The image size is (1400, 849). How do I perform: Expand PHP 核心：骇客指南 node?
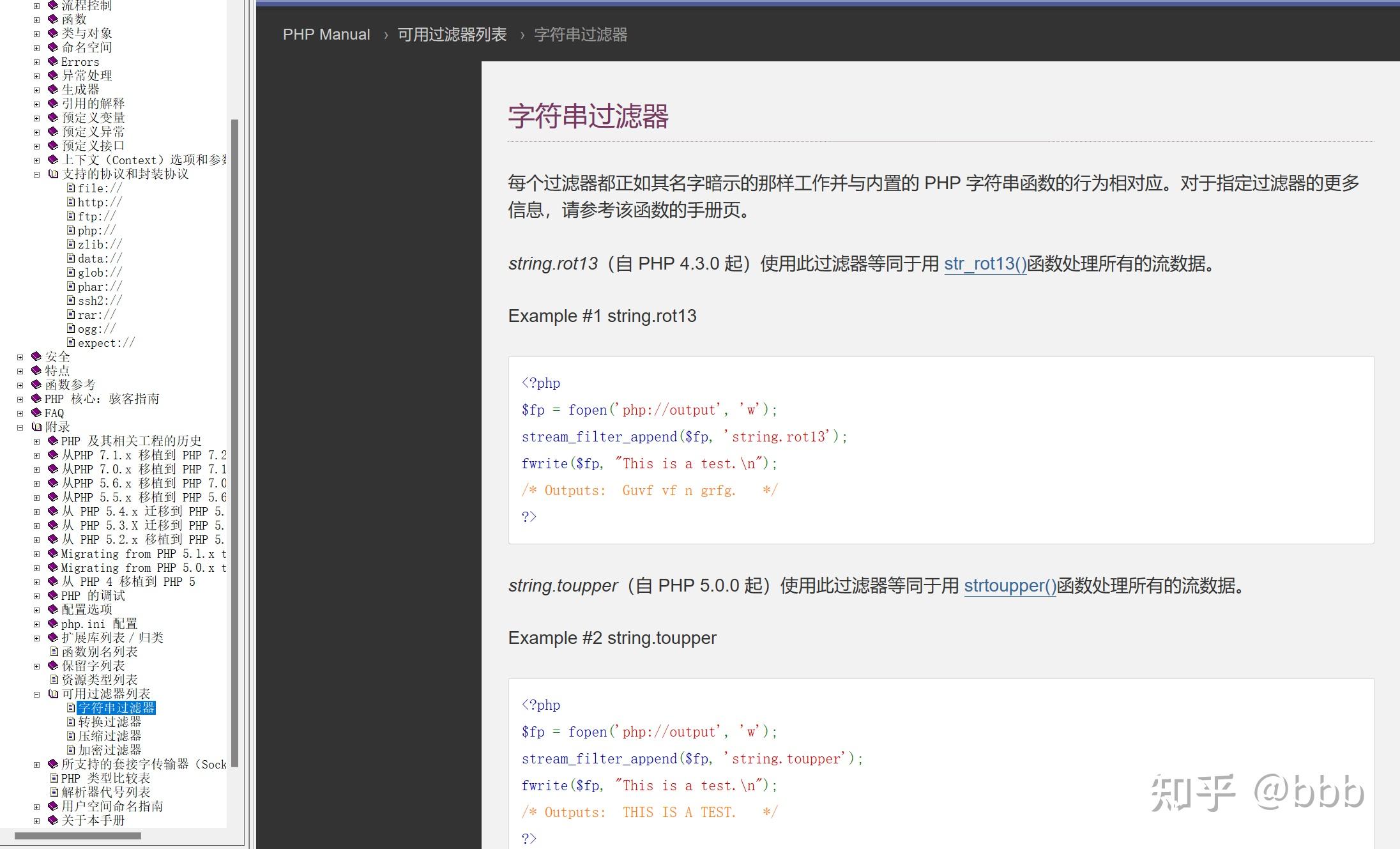20,399
